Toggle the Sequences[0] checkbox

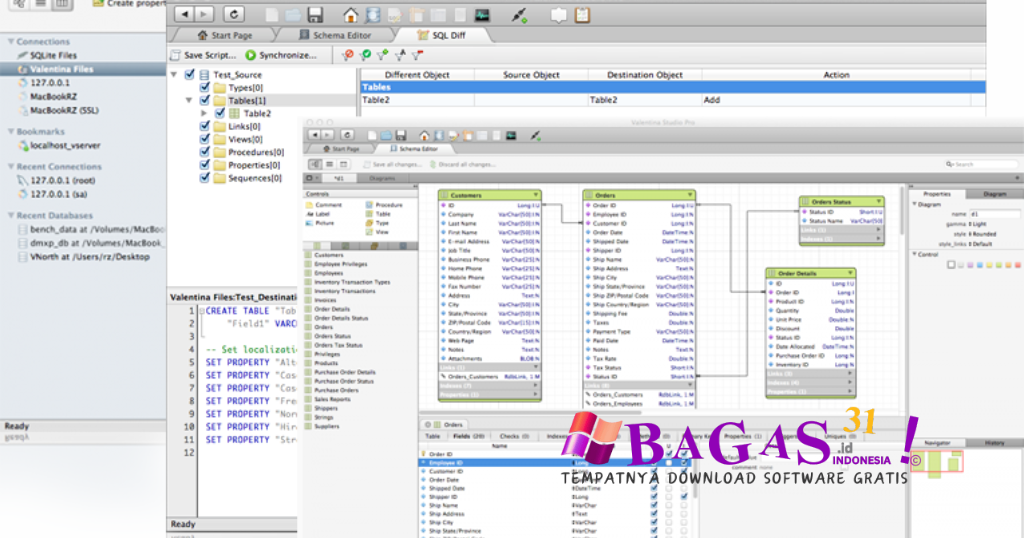click(204, 178)
